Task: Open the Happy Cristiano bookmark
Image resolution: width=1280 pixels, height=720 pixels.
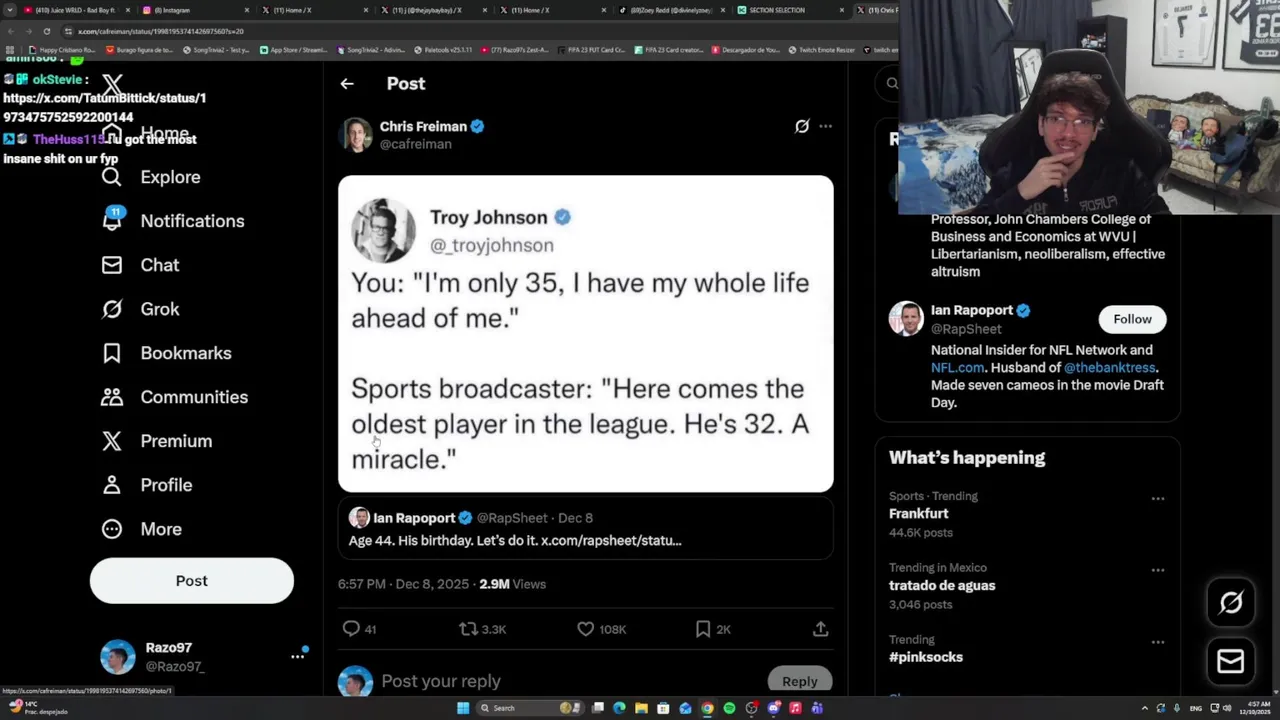Action: 62,50
